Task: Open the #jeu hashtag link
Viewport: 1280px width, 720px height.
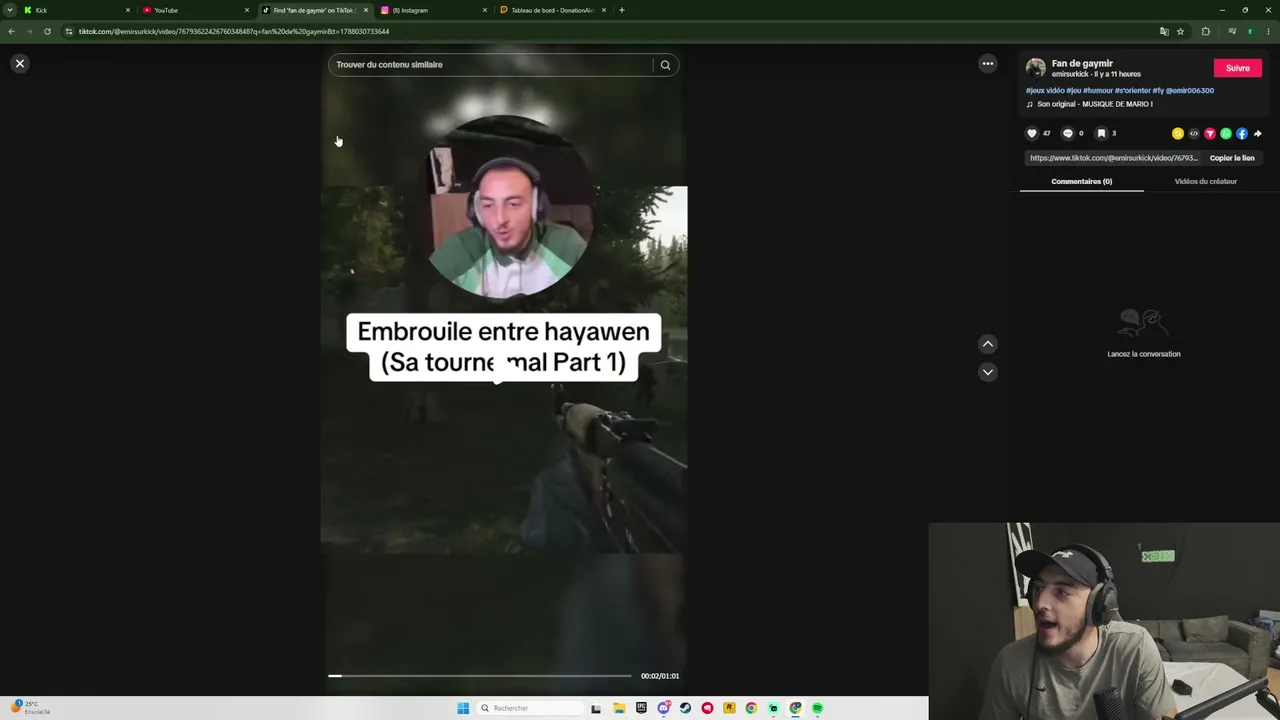Action: 1073,90
